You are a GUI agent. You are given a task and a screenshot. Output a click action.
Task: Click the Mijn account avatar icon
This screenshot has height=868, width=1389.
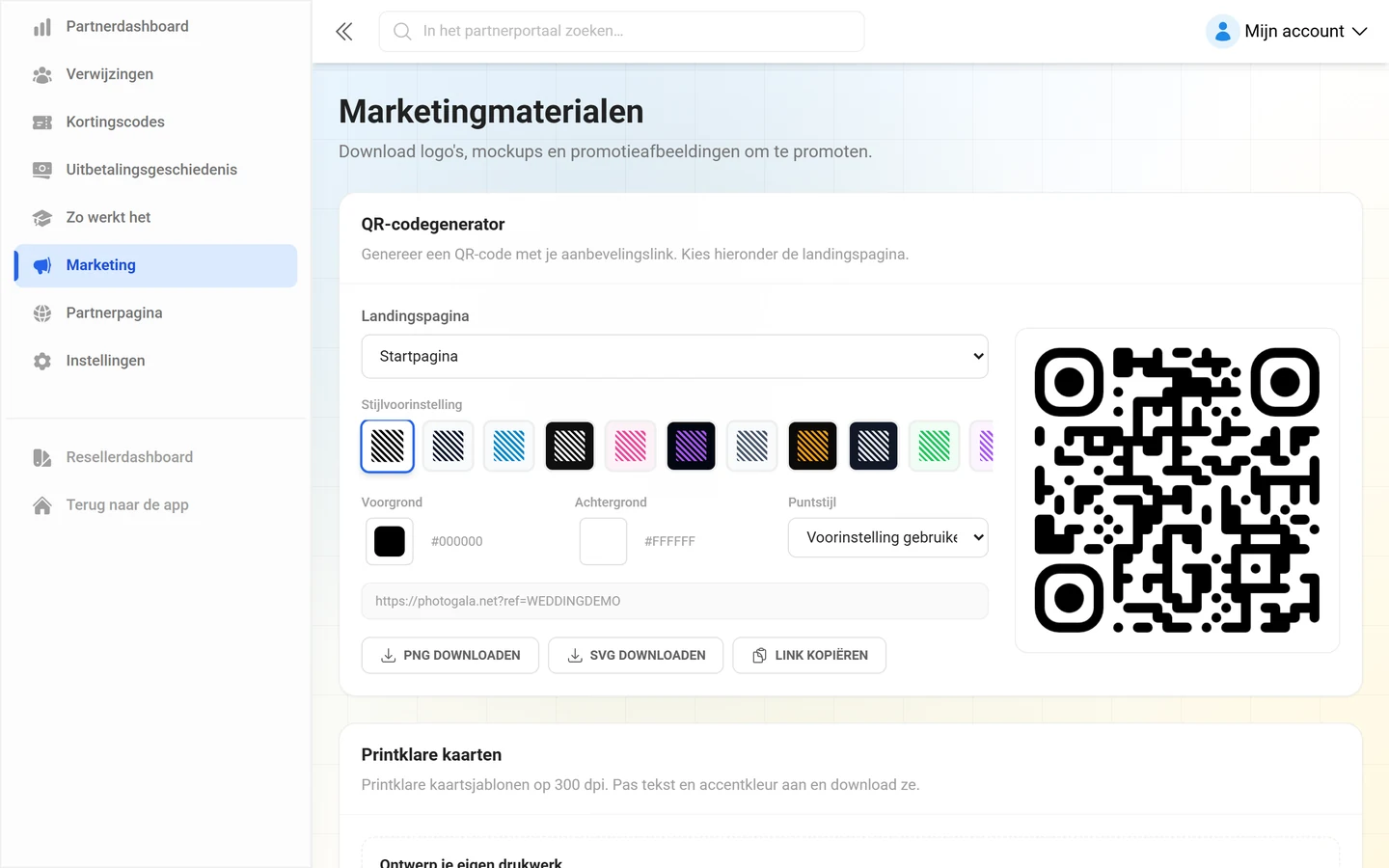pyautogui.click(x=1222, y=32)
